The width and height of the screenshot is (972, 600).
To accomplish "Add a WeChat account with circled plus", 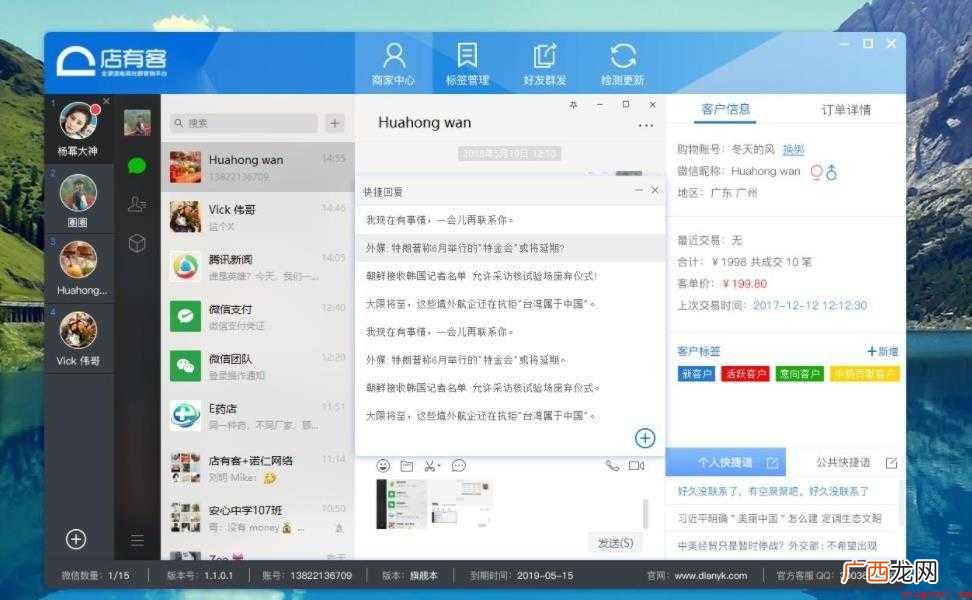I will click(76, 539).
